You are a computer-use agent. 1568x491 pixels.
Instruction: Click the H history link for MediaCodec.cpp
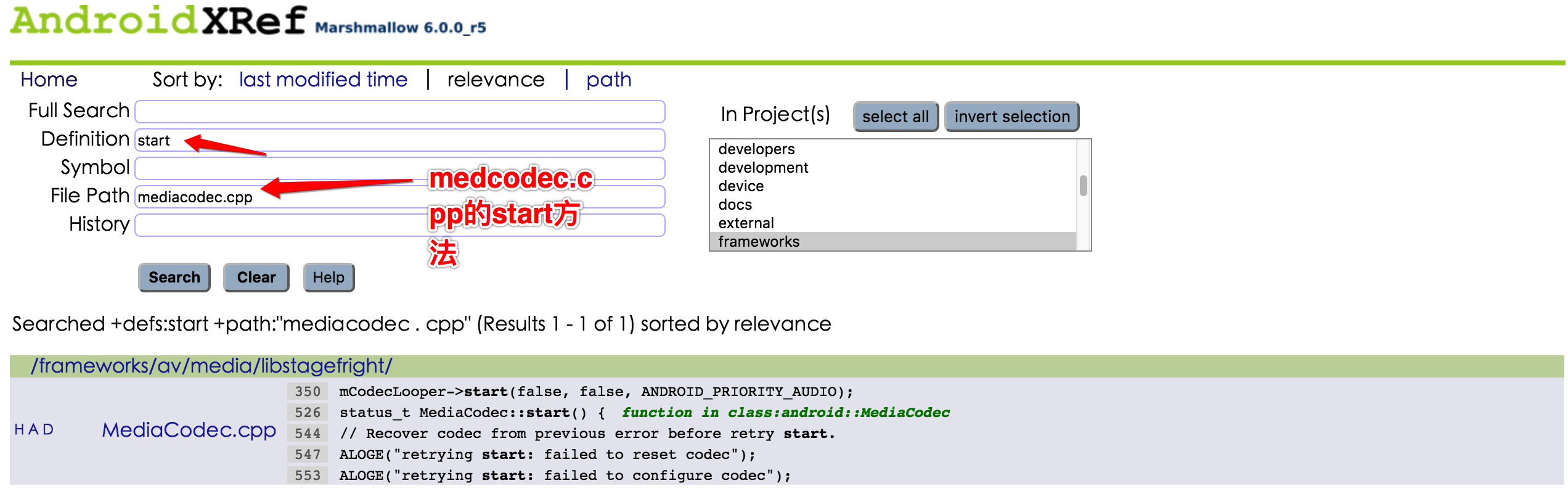(19, 429)
